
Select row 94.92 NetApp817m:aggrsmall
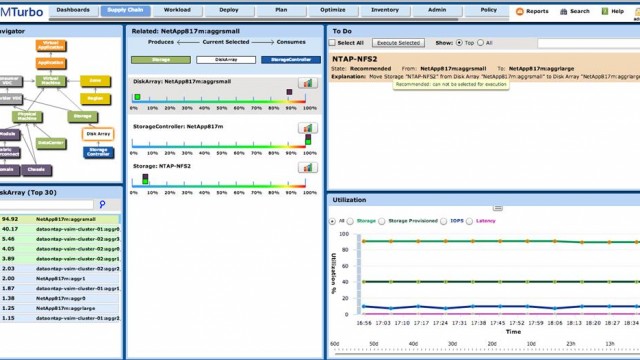click(x=60, y=219)
